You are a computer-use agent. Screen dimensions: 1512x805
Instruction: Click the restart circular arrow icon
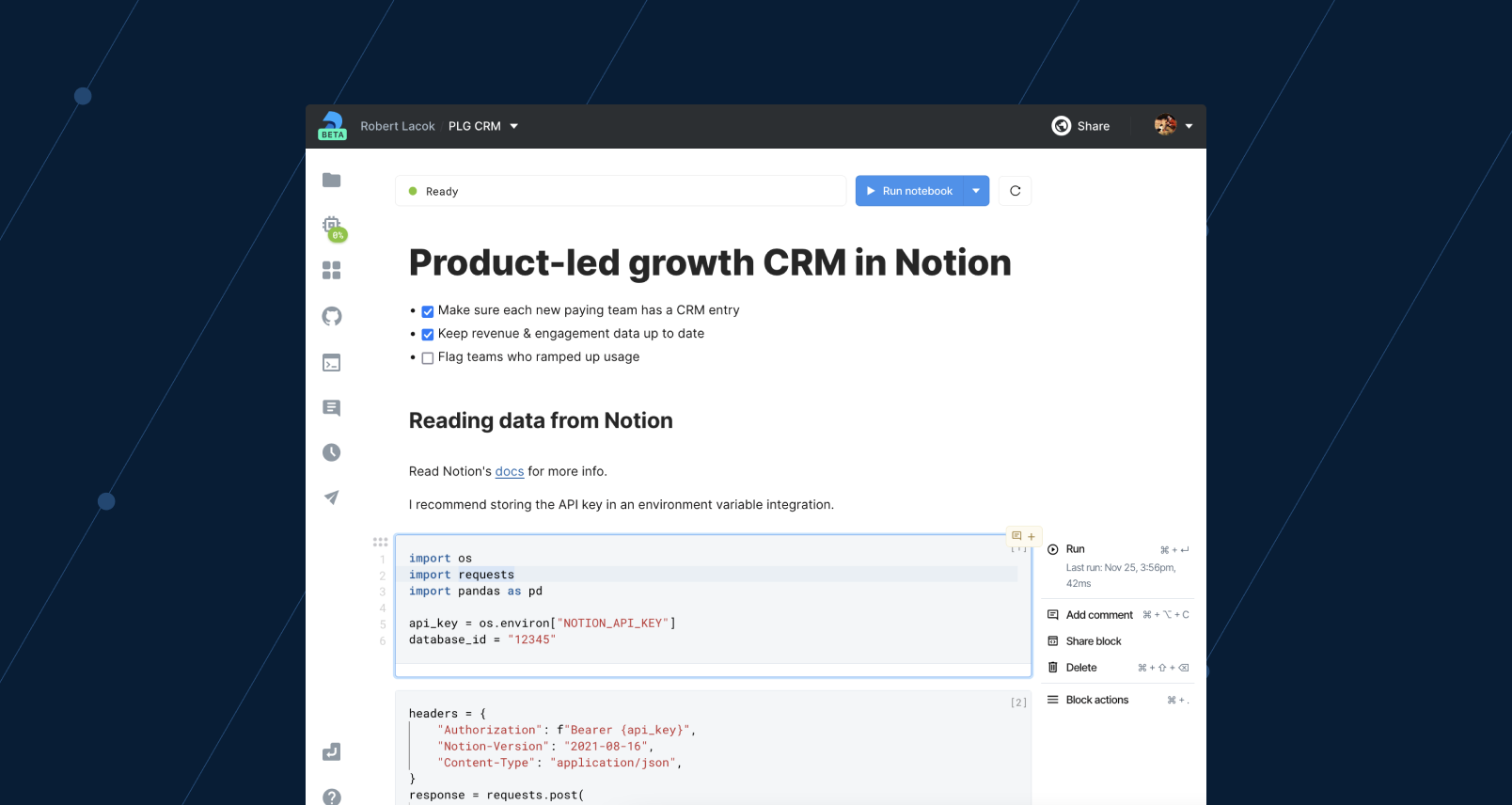1015,191
